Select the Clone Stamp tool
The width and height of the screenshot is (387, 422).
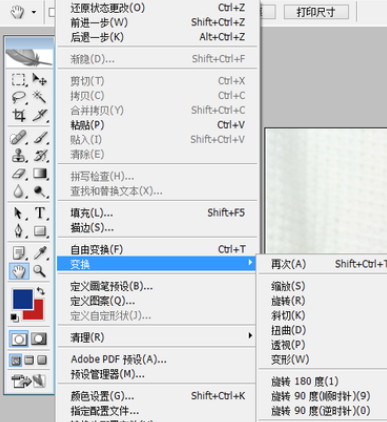click(18, 155)
